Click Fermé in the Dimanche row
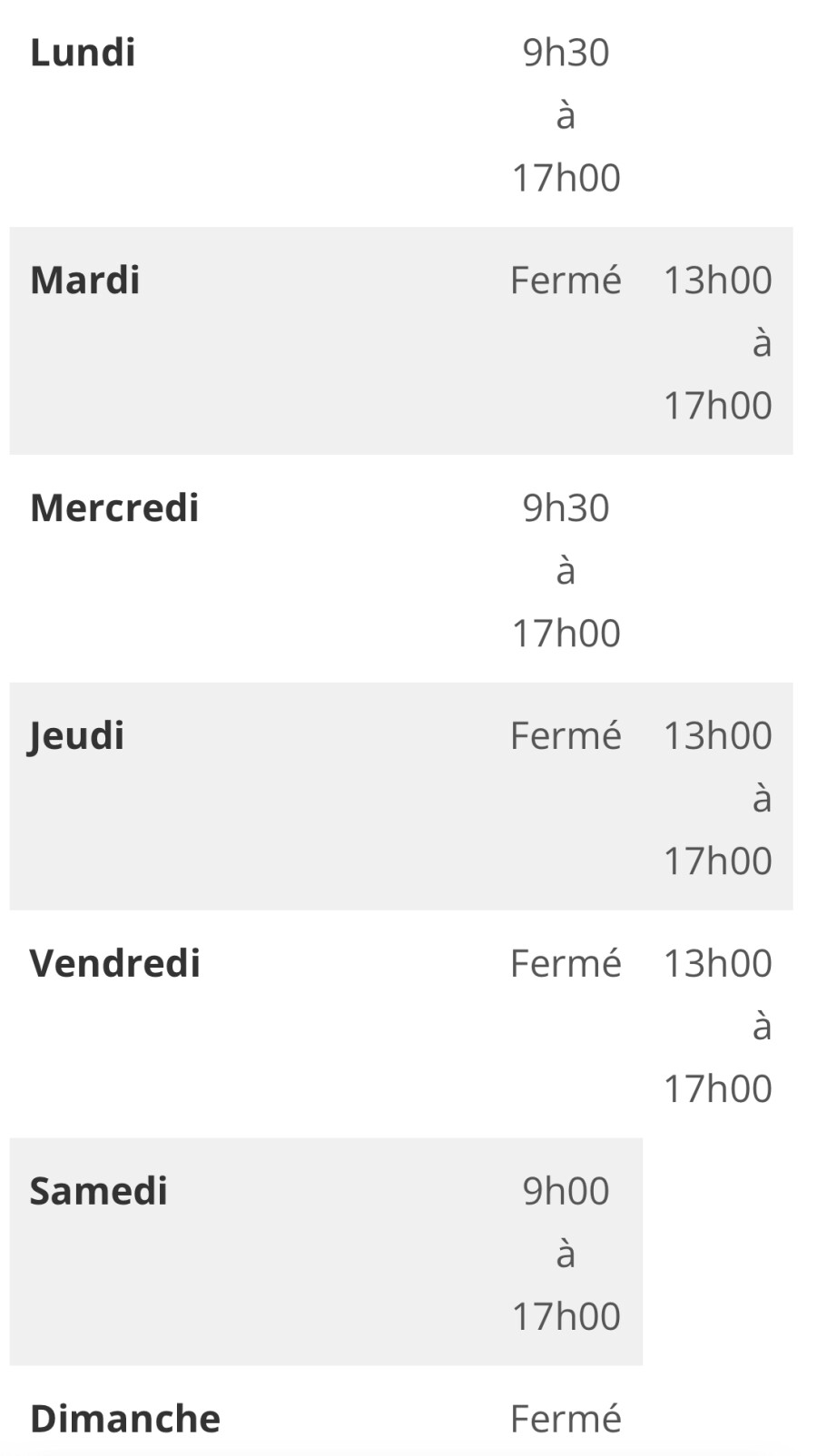 click(566, 1420)
